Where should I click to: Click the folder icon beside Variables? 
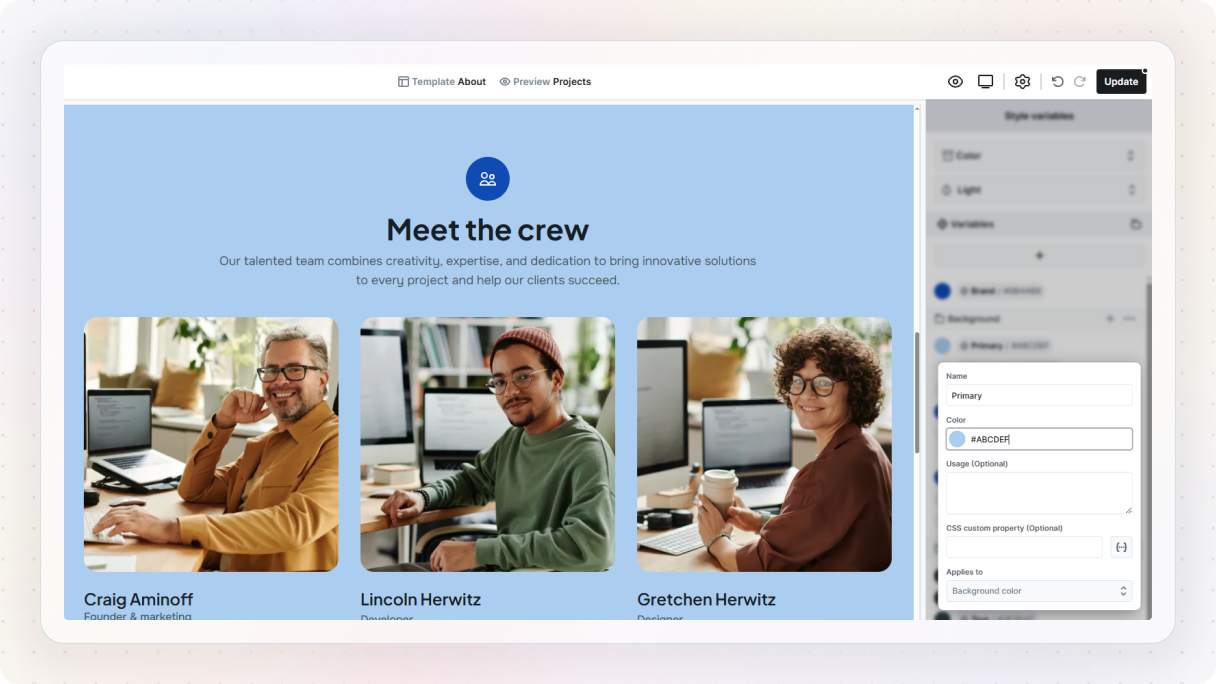[1136, 224]
